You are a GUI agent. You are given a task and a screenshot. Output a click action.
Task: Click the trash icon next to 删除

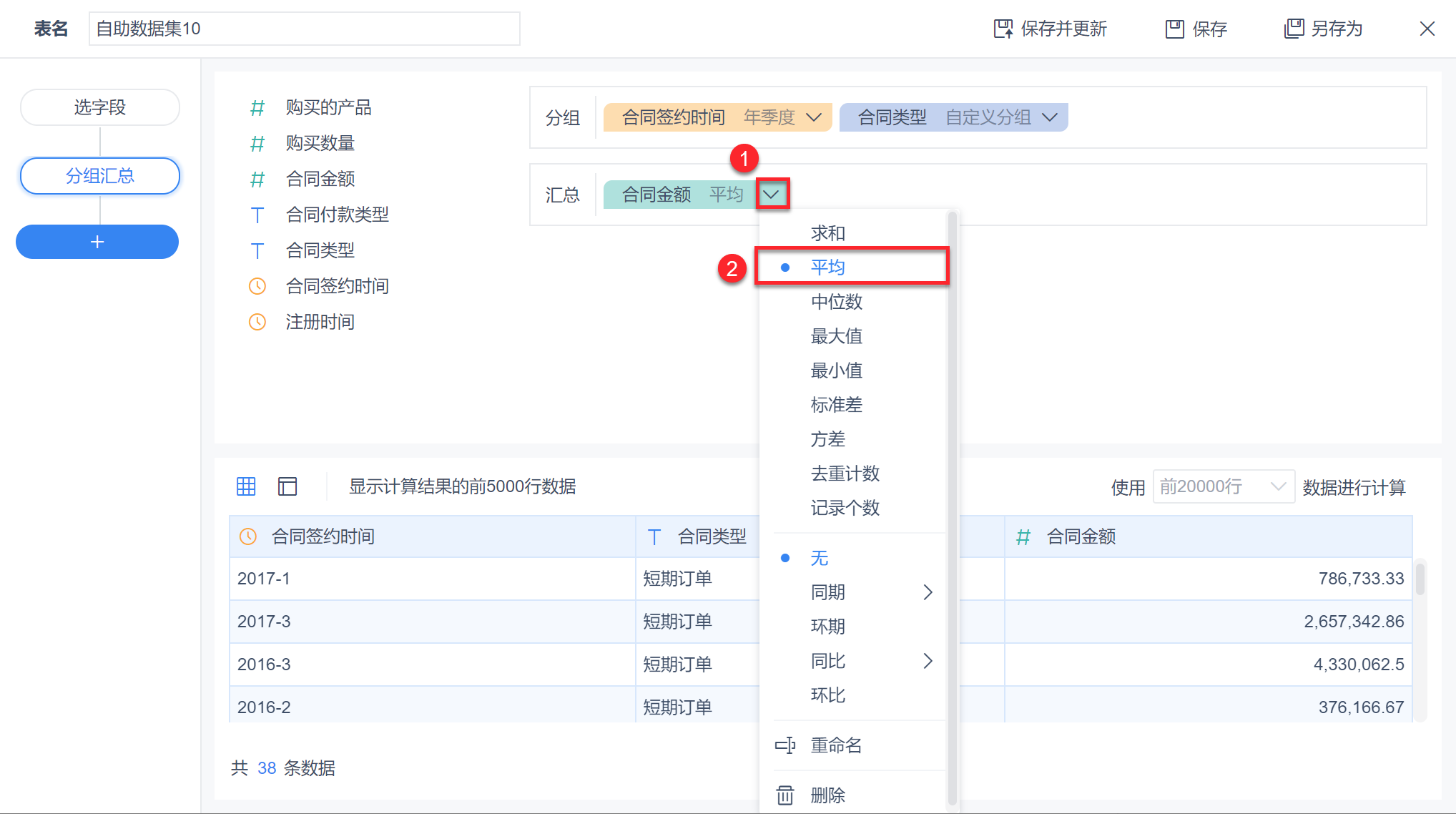(x=785, y=795)
